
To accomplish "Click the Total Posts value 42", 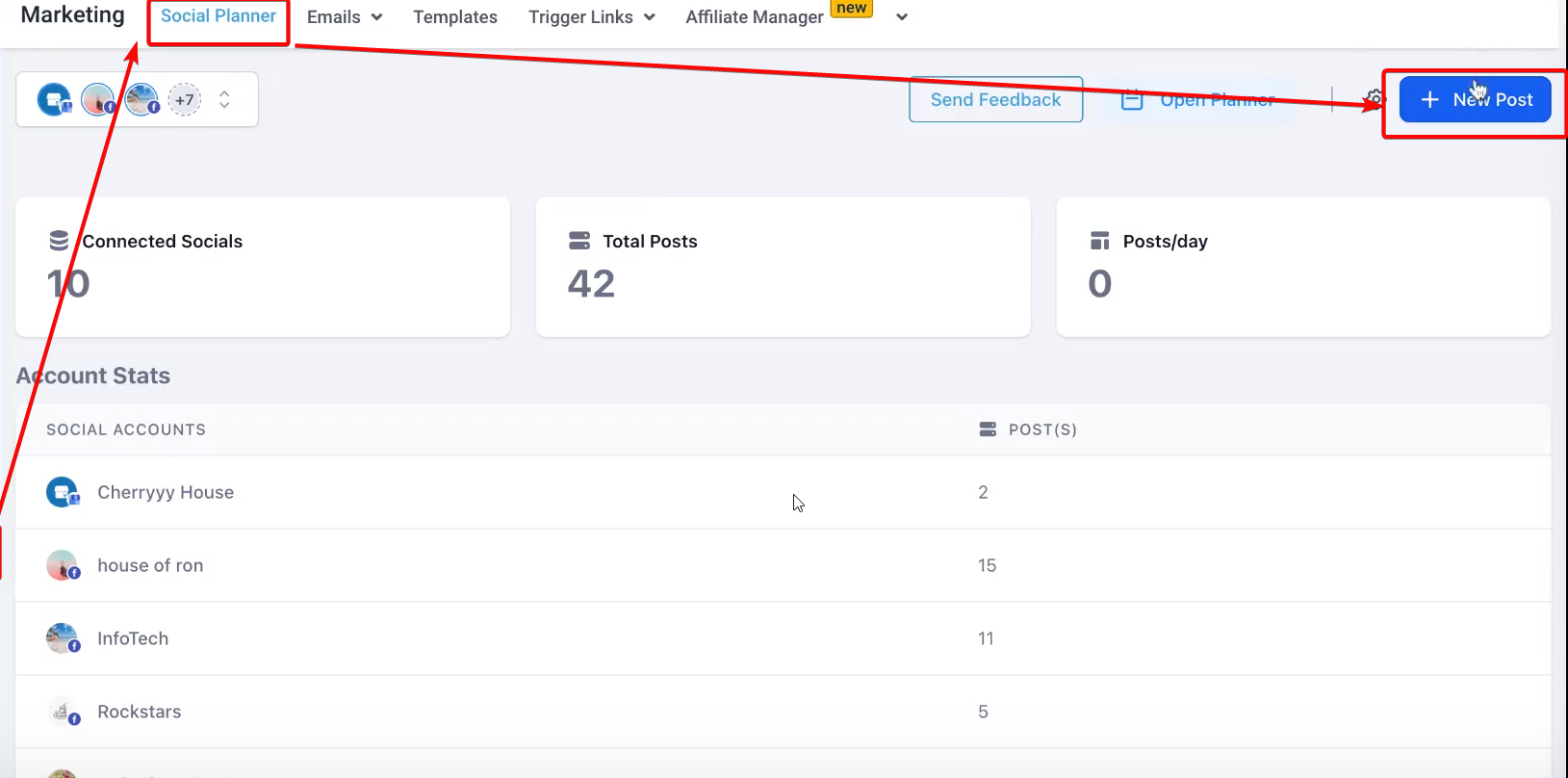I will (591, 284).
